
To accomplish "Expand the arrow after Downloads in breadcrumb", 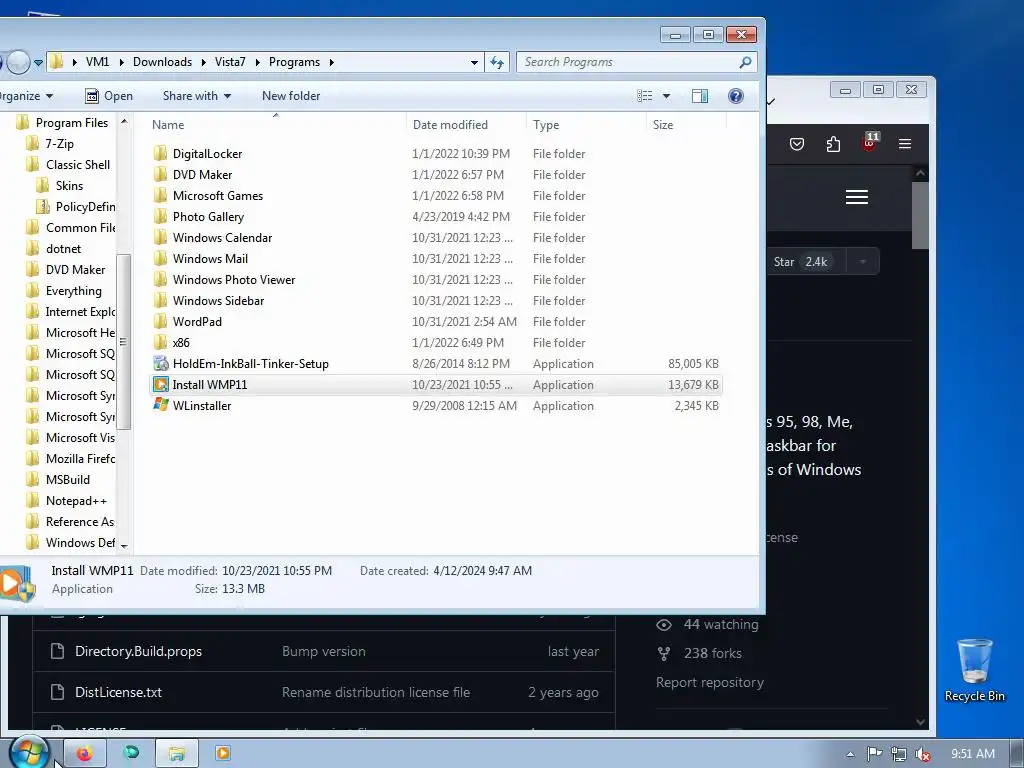I will point(203,62).
